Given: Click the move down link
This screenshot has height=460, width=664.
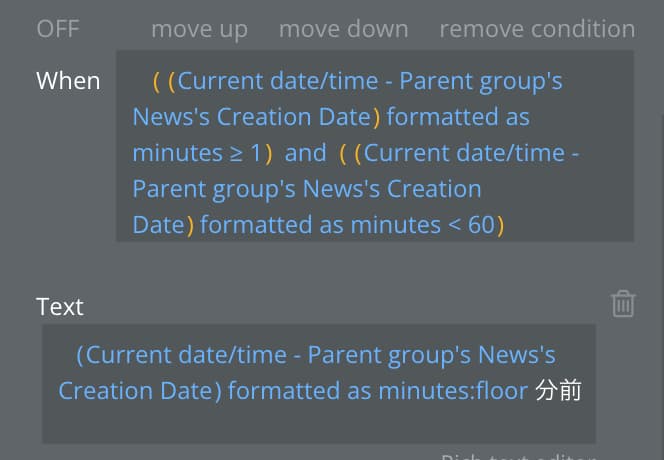Looking at the screenshot, I should (x=343, y=29).
